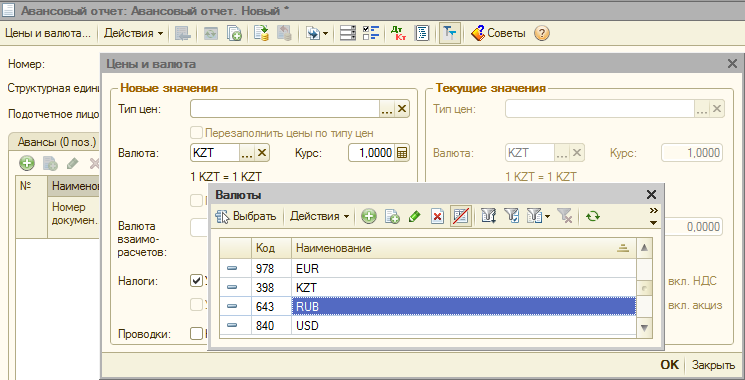The image size is (745, 380).
Task: Open '...' selection next to new Валюта KZT
Action: click(x=247, y=153)
